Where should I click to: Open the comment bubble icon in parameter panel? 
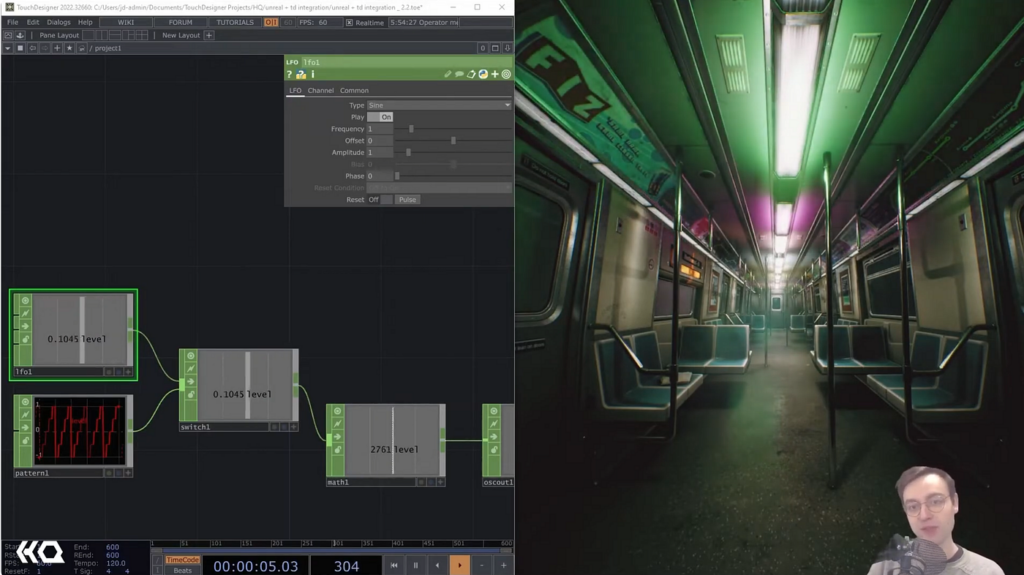459,74
